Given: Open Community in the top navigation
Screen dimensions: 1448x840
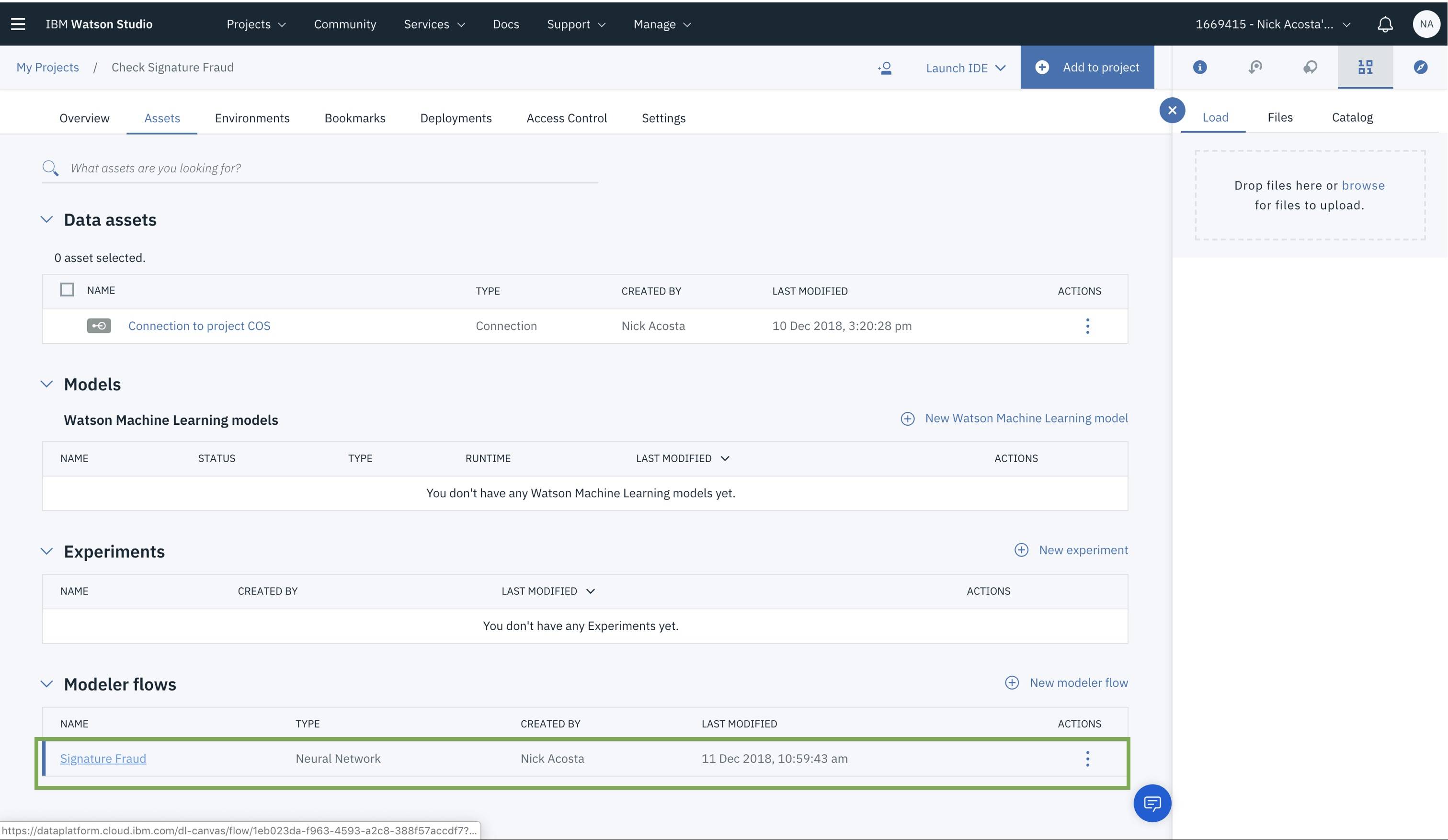Looking at the screenshot, I should point(345,24).
